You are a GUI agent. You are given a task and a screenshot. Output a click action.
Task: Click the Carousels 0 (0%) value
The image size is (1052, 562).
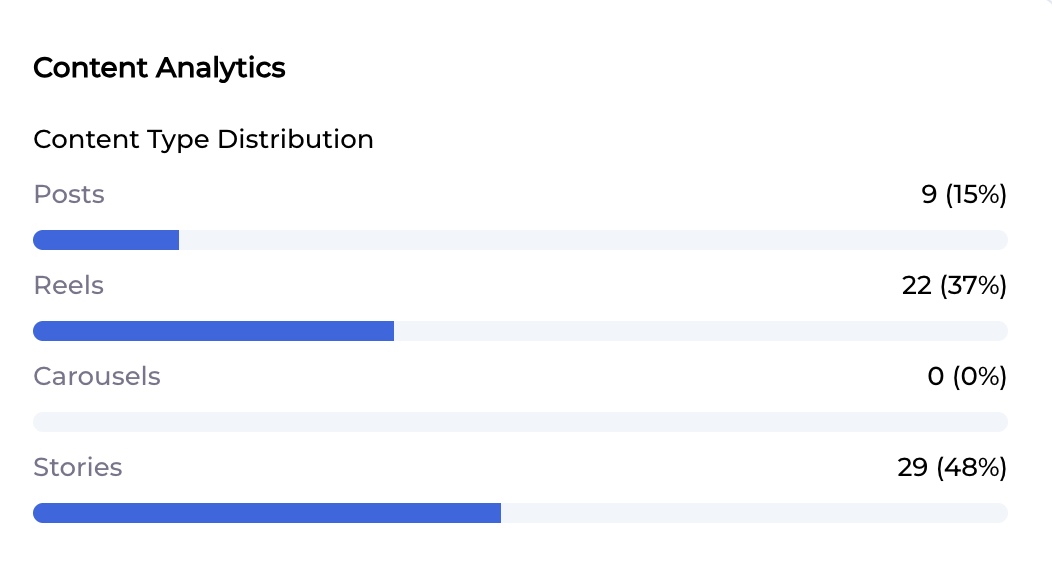tap(966, 376)
